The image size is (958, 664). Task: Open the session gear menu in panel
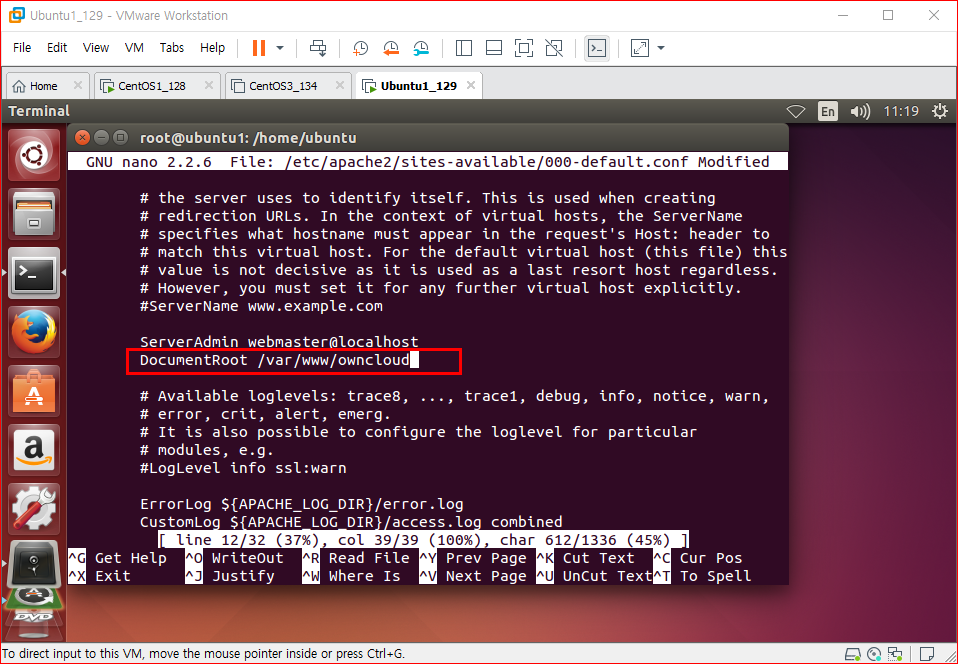[940, 111]
